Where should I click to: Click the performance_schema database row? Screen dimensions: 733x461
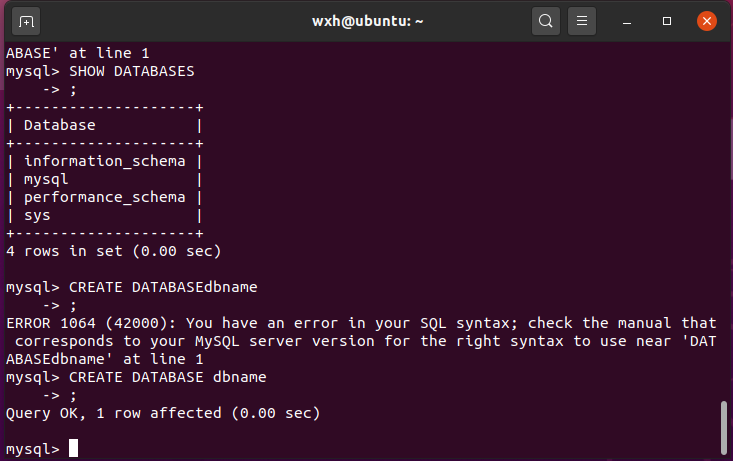click(105, 197)
